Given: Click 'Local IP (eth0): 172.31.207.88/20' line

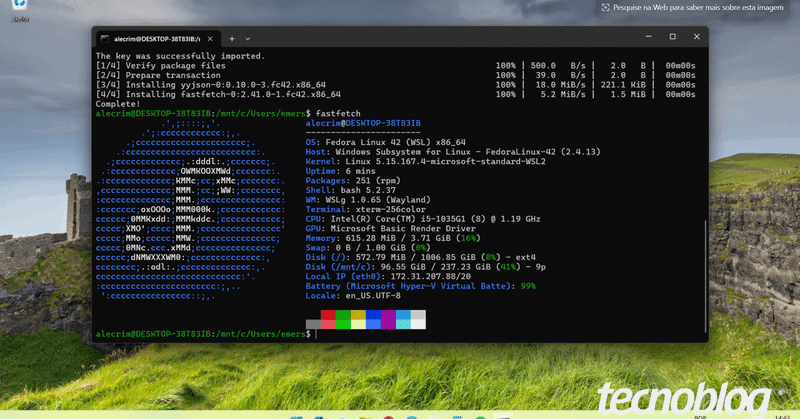Looking at the screenshot, I should [x=388, y=277].
